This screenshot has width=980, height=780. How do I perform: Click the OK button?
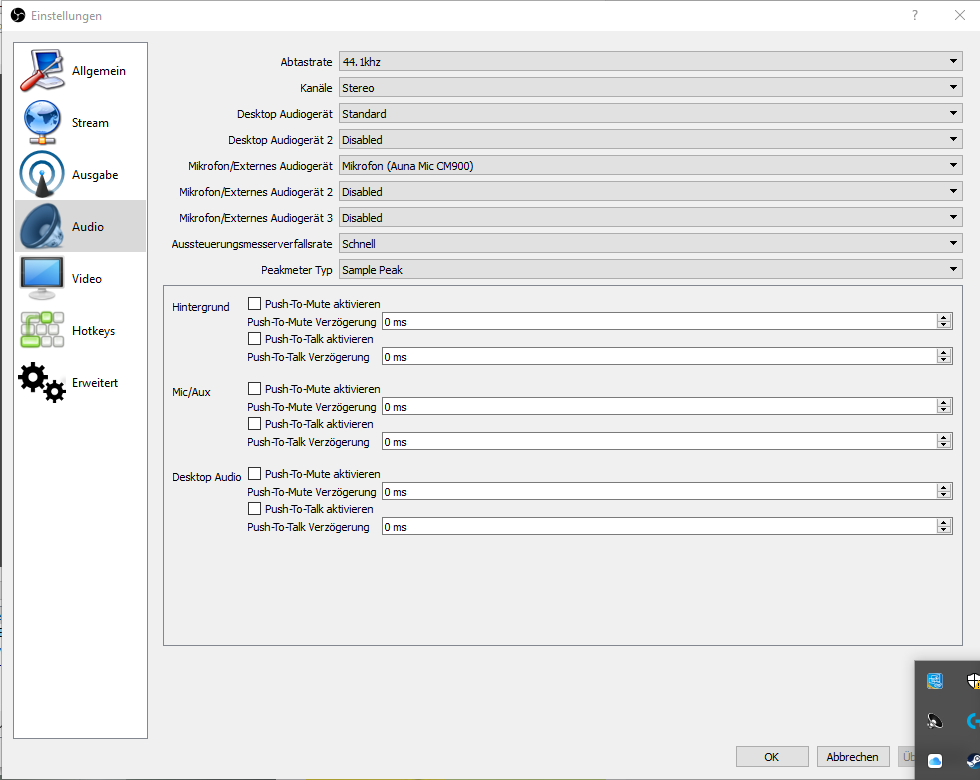pos(772,757)
